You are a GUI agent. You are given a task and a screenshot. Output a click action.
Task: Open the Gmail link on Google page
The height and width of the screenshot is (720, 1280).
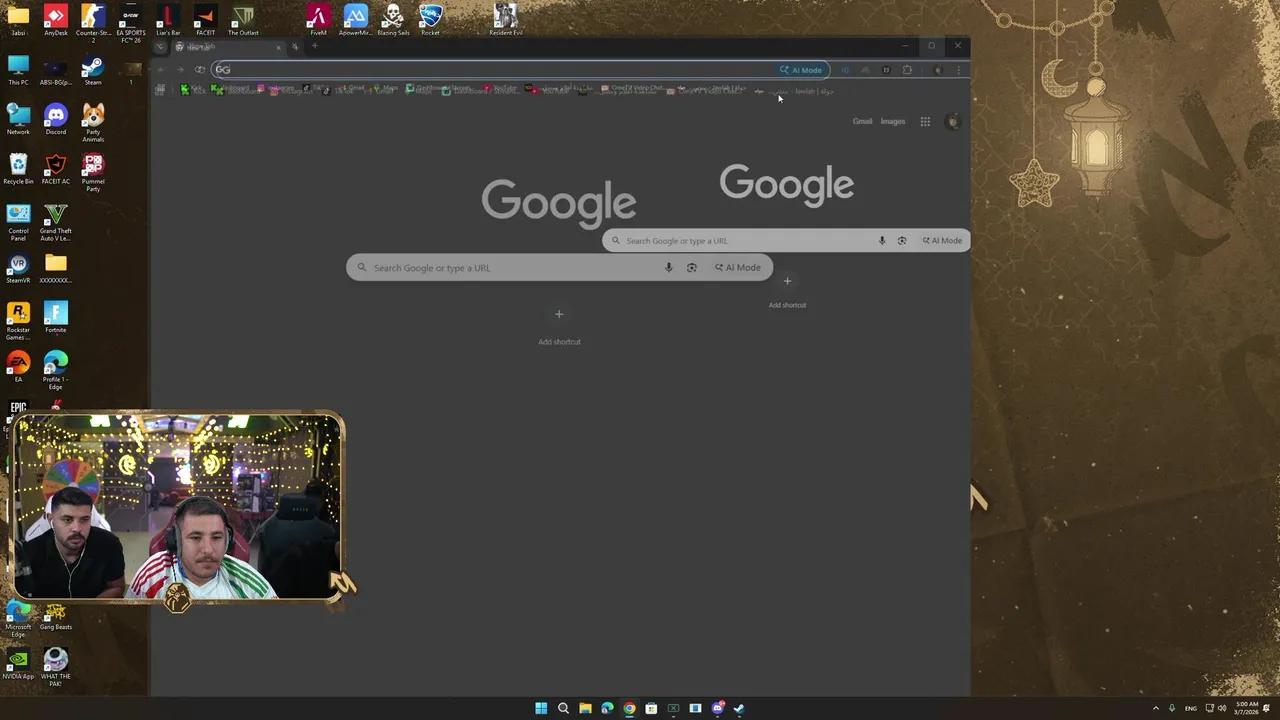point(862,122)
